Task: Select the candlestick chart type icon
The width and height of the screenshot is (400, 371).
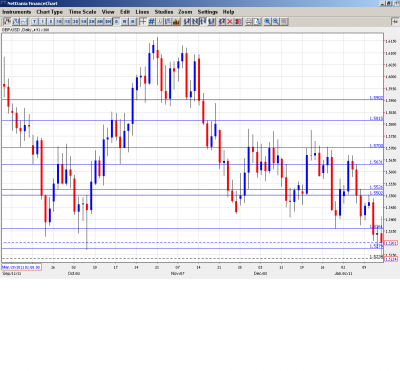Action: coord(7,22)
